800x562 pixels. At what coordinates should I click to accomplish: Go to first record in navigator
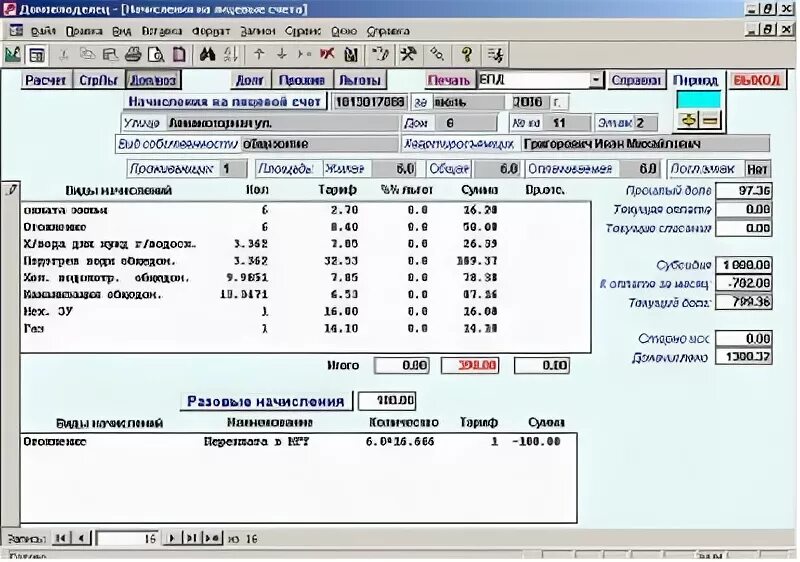(x=61, y=538)
